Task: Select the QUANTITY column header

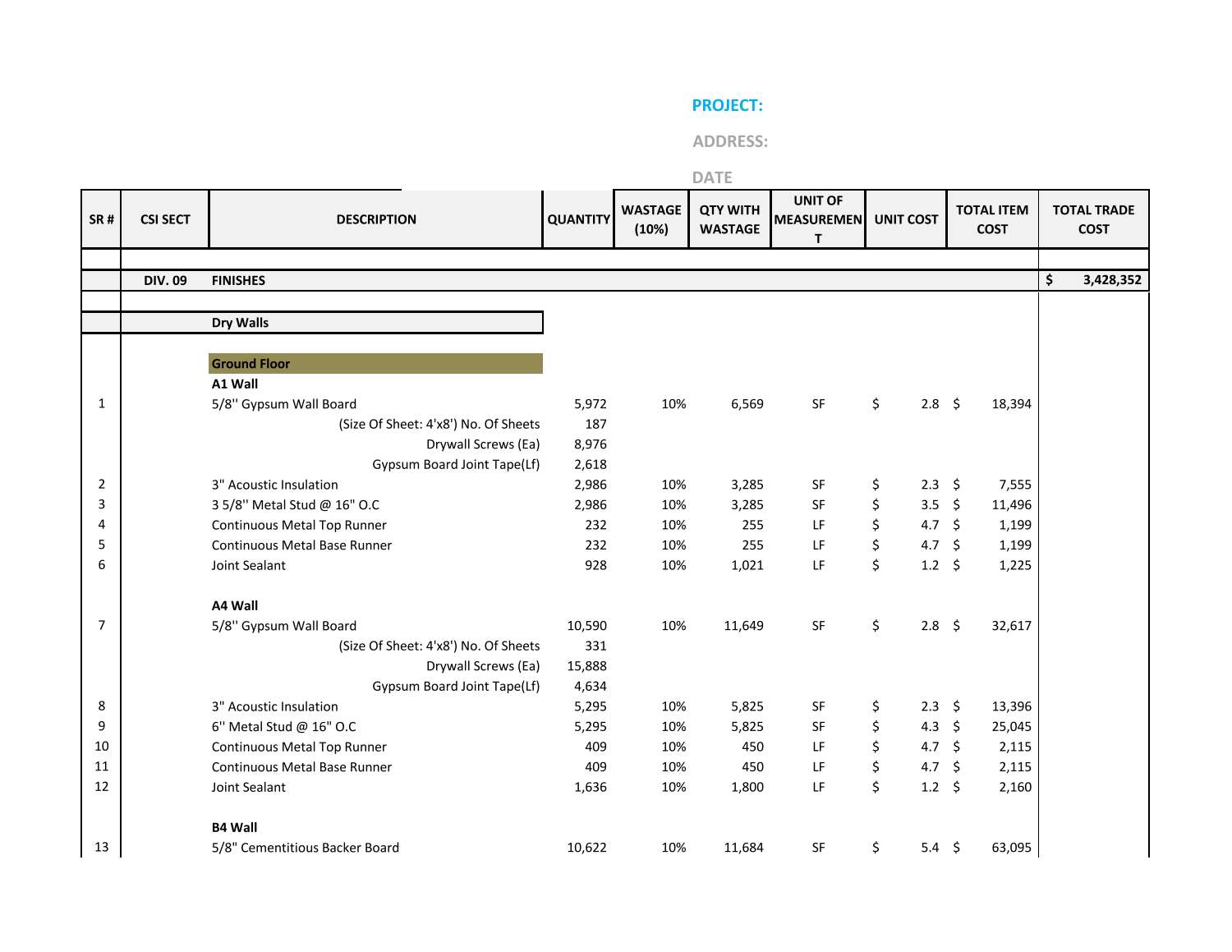Action: [577, 219]
